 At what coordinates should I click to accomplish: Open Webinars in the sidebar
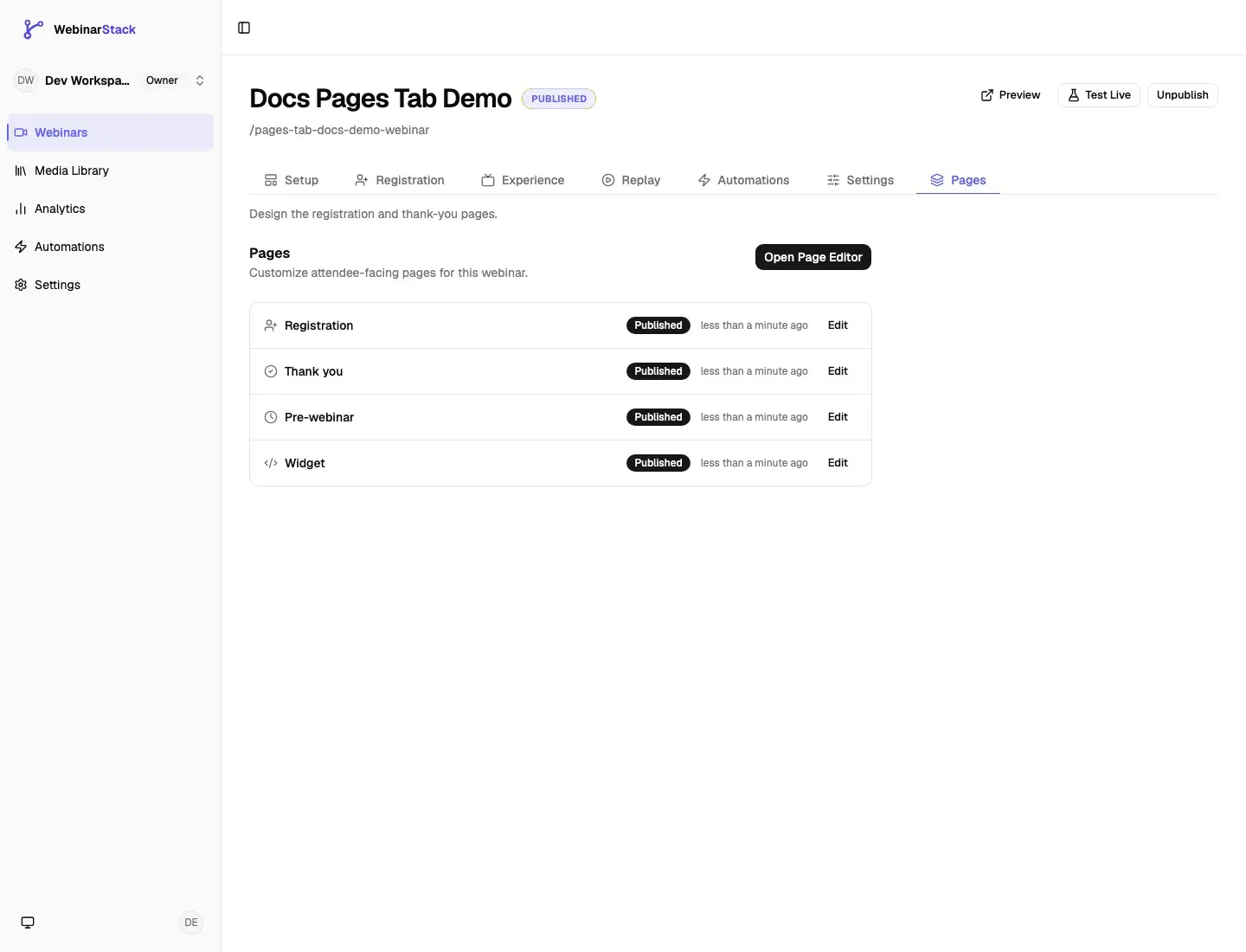point(110,132)
